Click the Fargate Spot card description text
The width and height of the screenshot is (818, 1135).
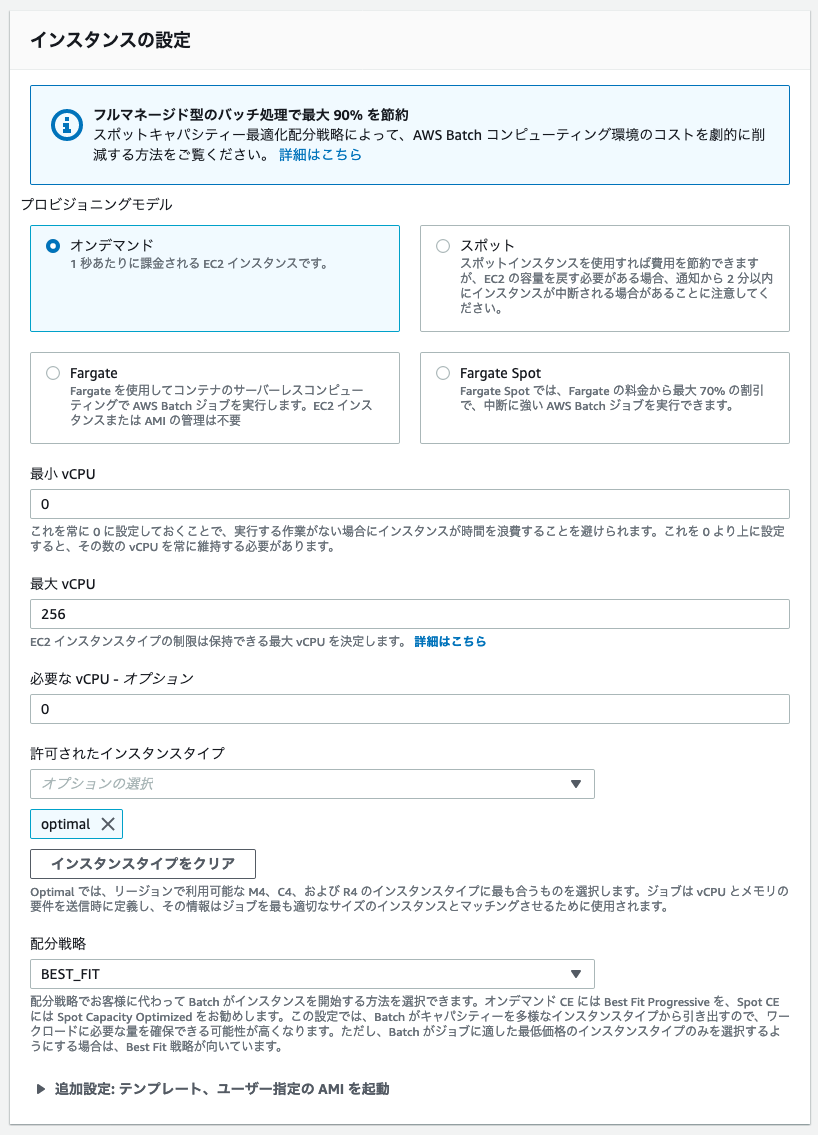point(612,398)
